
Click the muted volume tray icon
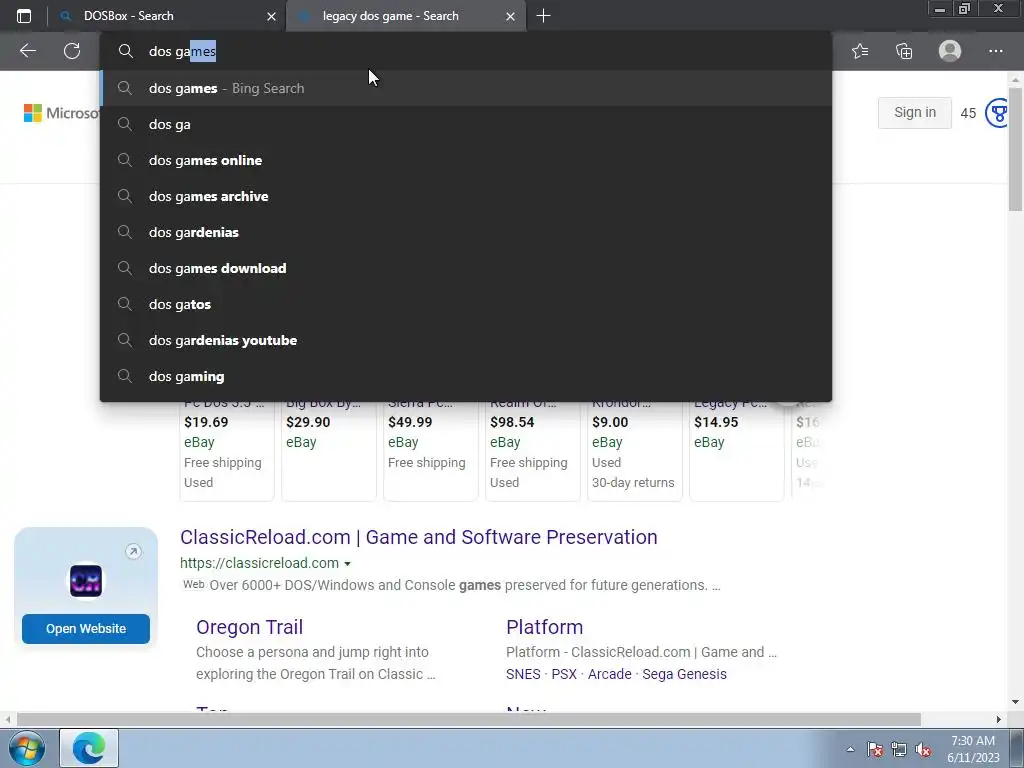[x=923, y=750]
